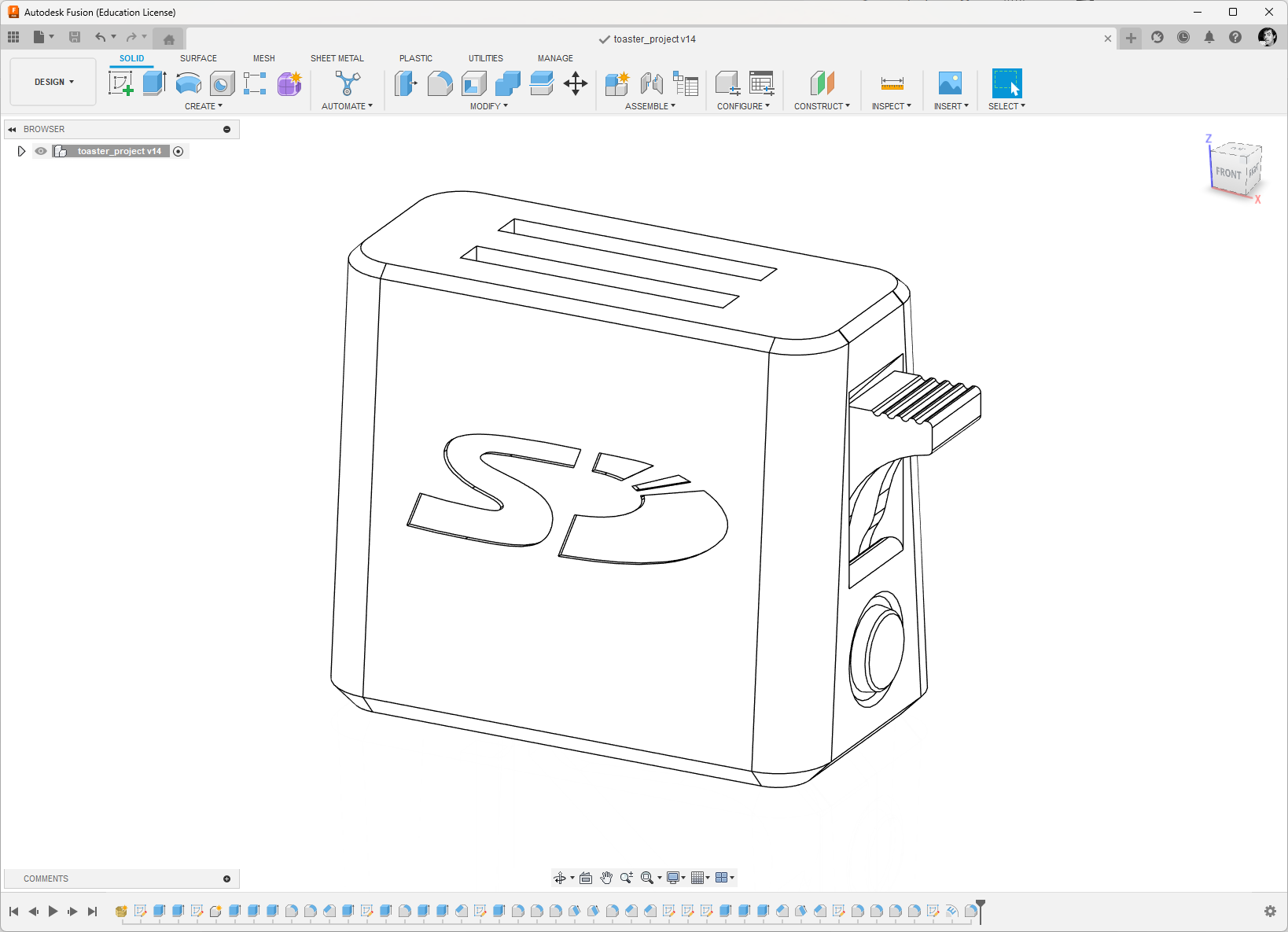The height and width of the screenshot is (932, 1288).
Task: Activate toaster_project v14 component radio button
Action: coord(178,151)
